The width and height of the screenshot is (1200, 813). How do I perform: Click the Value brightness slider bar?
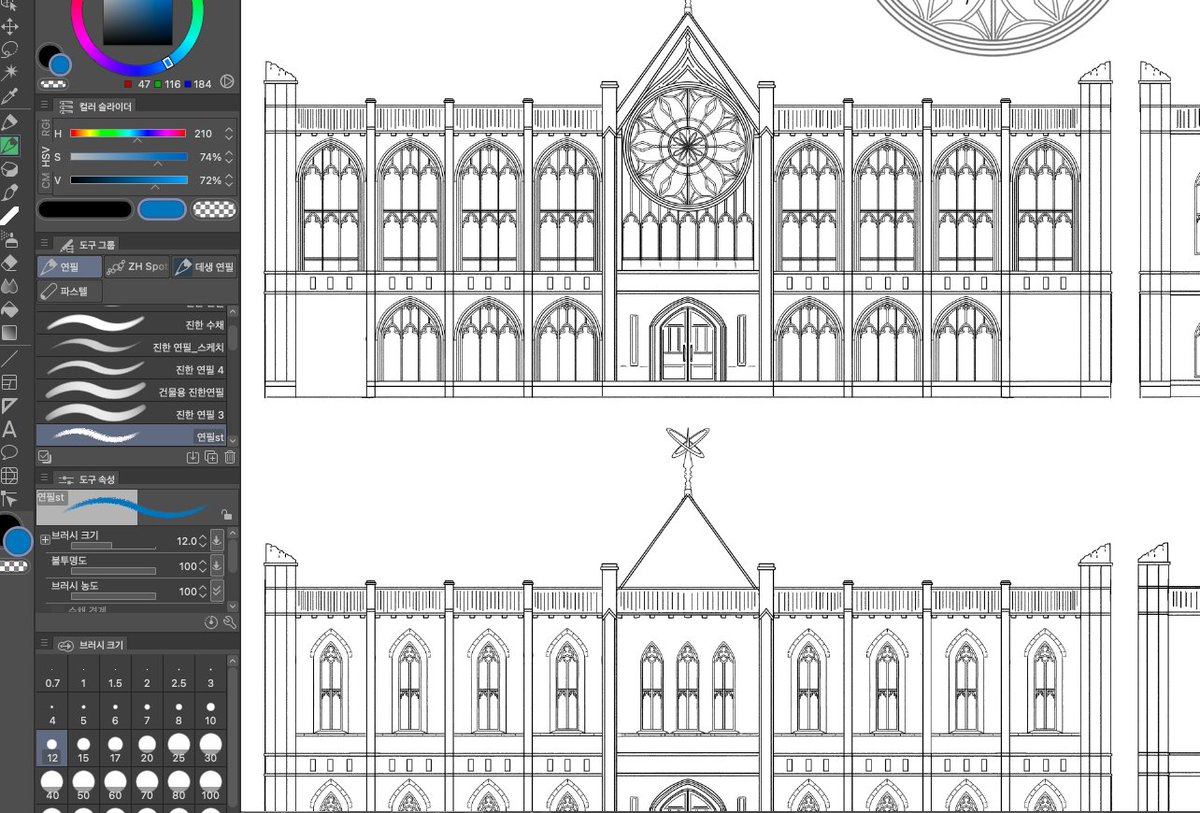tap(127, 180)
